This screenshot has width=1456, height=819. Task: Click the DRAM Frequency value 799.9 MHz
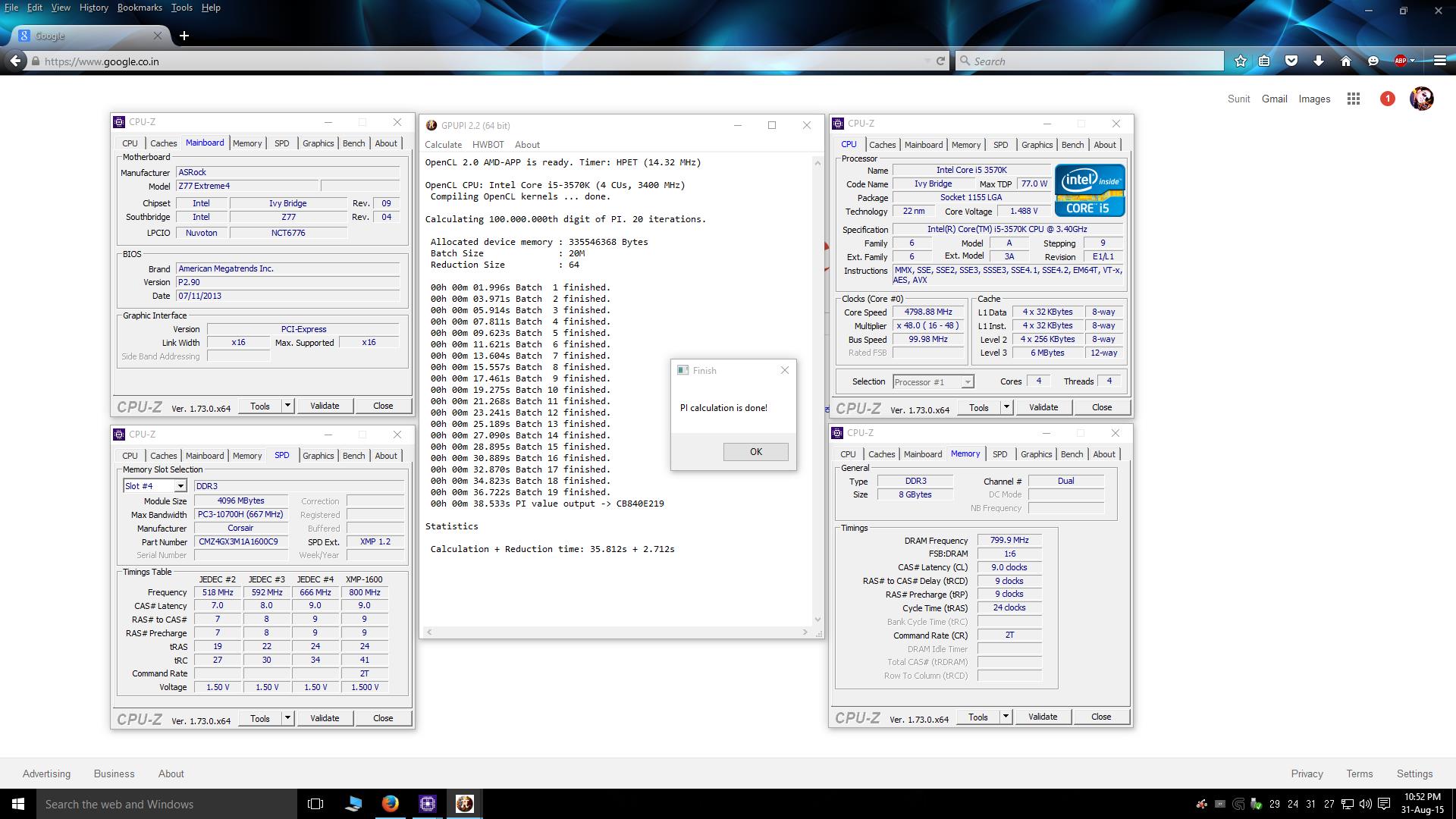1009,540
